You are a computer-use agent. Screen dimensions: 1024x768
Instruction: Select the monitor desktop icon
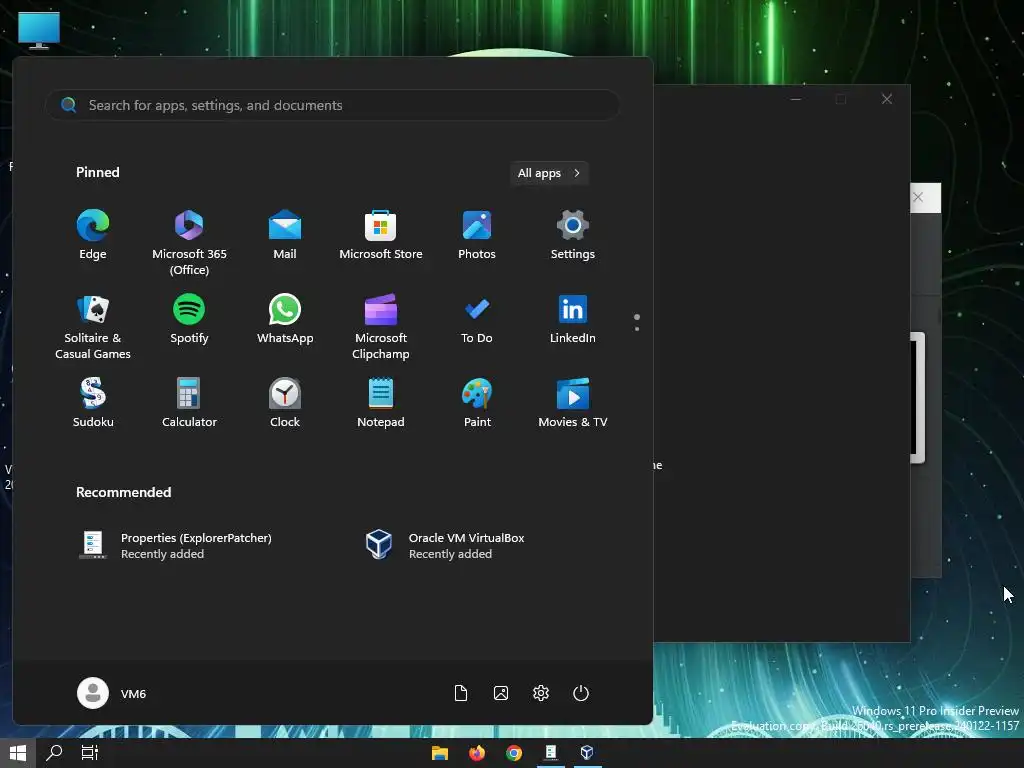coord(39,30)
